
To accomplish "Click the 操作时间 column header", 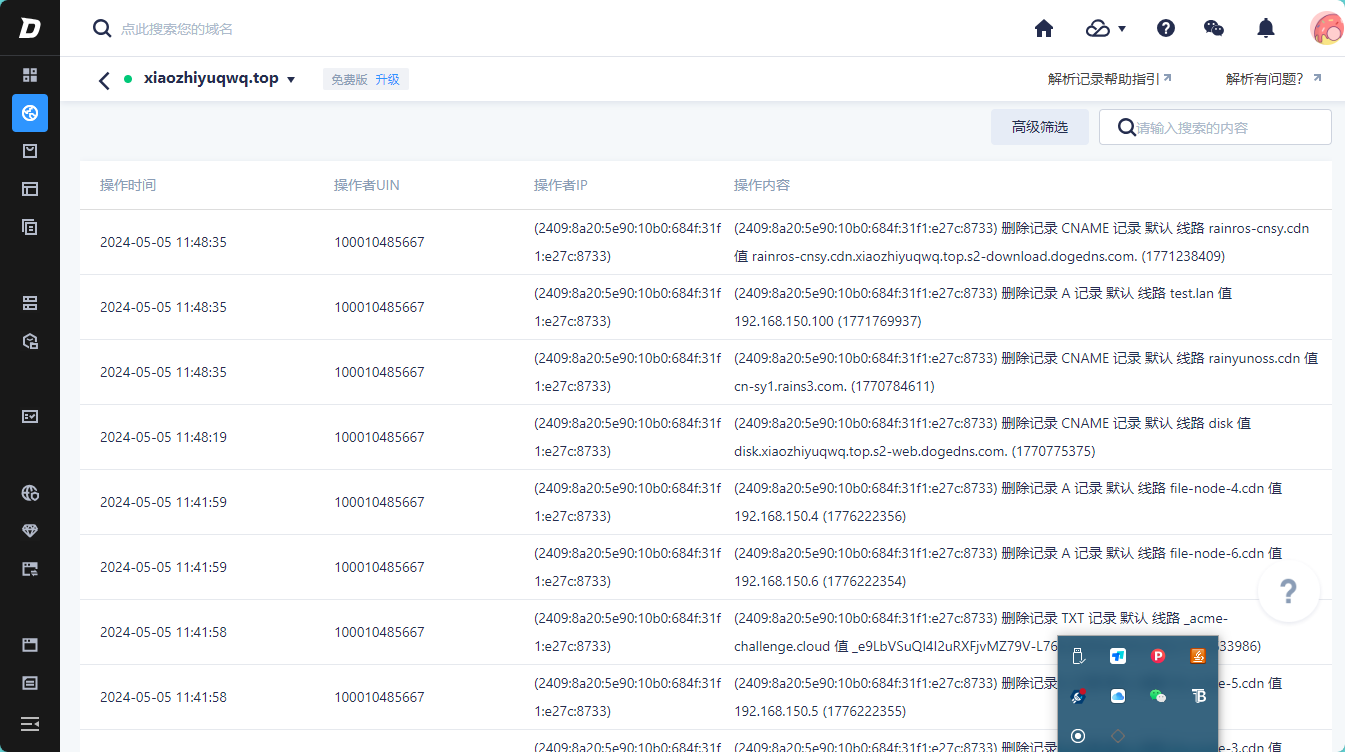I will 128,185.
